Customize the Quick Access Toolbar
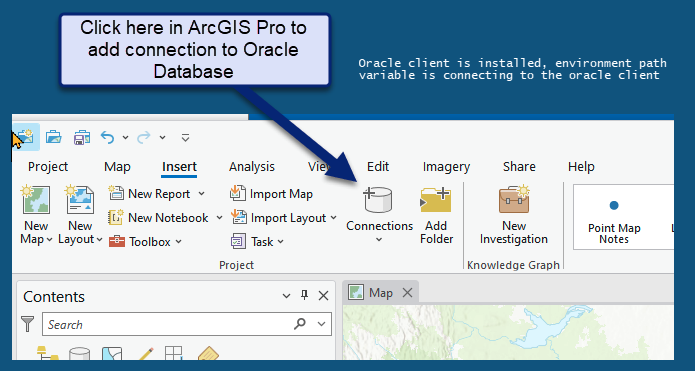The image size is (695, 371). 186,138
